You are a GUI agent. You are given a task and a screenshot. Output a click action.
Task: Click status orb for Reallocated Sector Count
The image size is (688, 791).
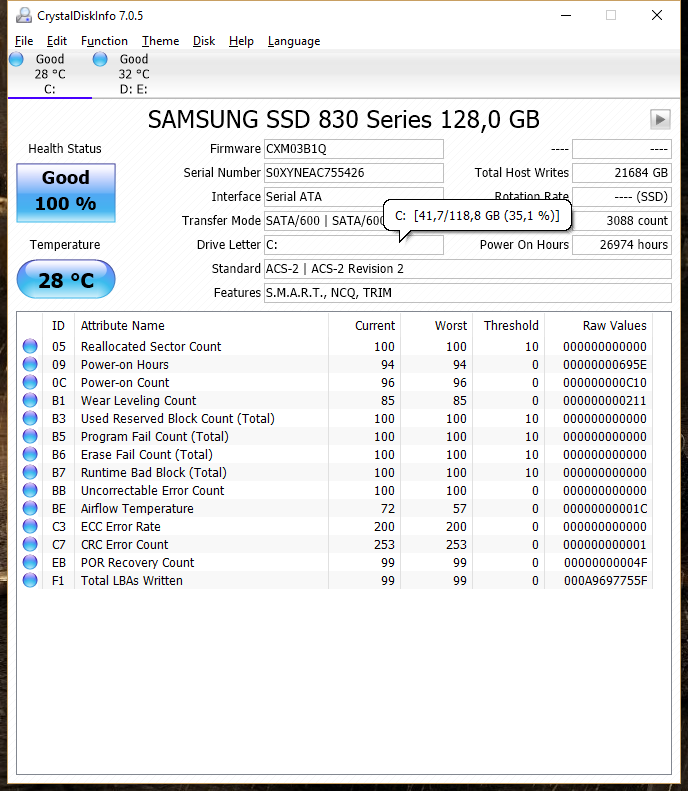(x=30, y=346)
